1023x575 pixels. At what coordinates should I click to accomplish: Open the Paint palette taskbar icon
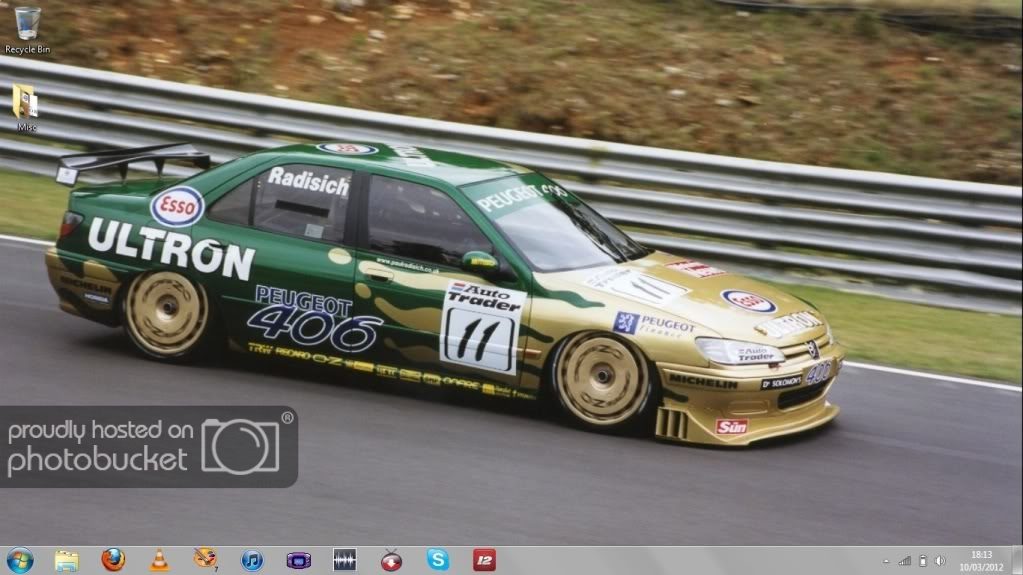pyautogui.click(x=206, y=559)
